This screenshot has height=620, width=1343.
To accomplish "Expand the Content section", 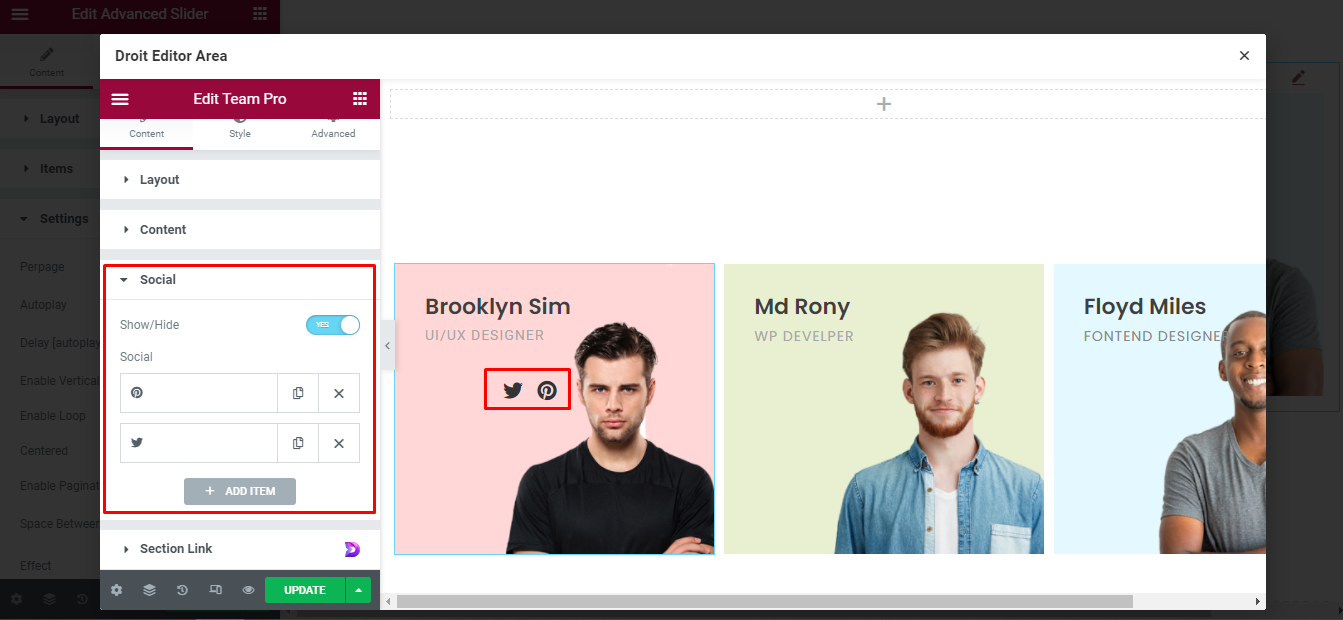I will click(240, 230).
